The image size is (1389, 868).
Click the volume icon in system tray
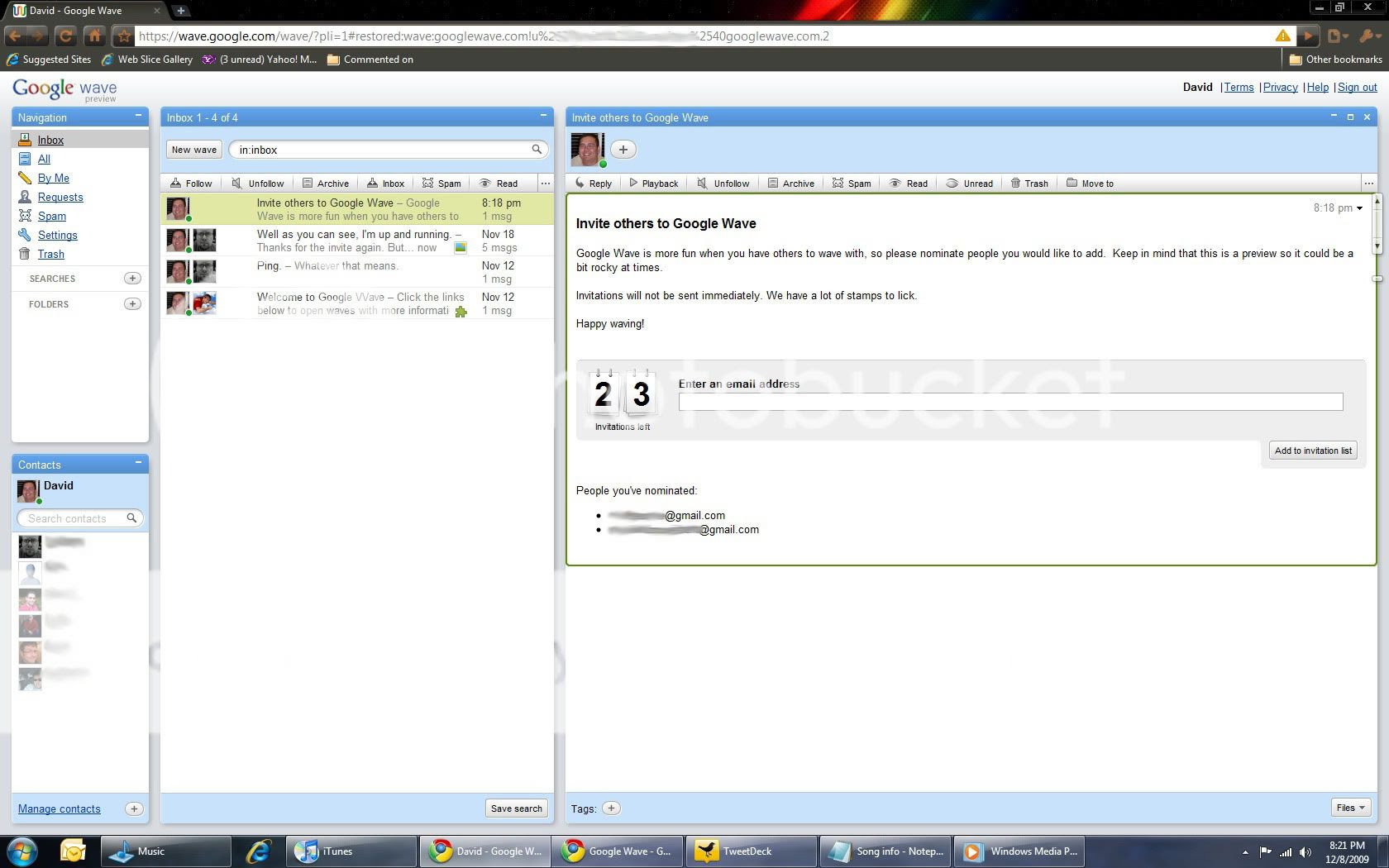pos(1305,852)
